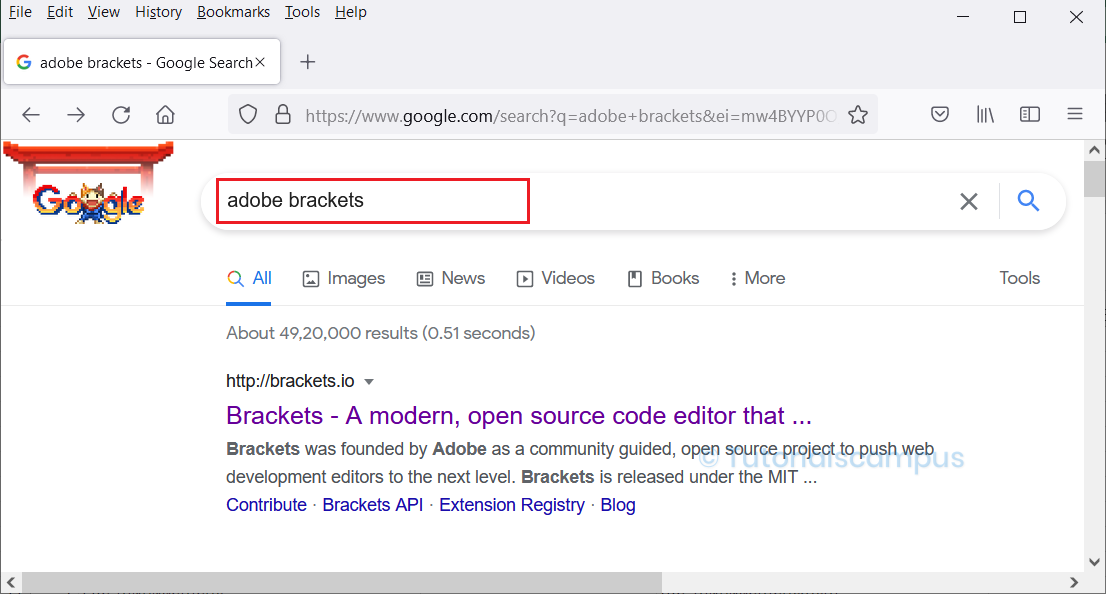Go forward to the next page
Image resolution: width=1106 pixels, height=594 pixels.
[76, 114]
